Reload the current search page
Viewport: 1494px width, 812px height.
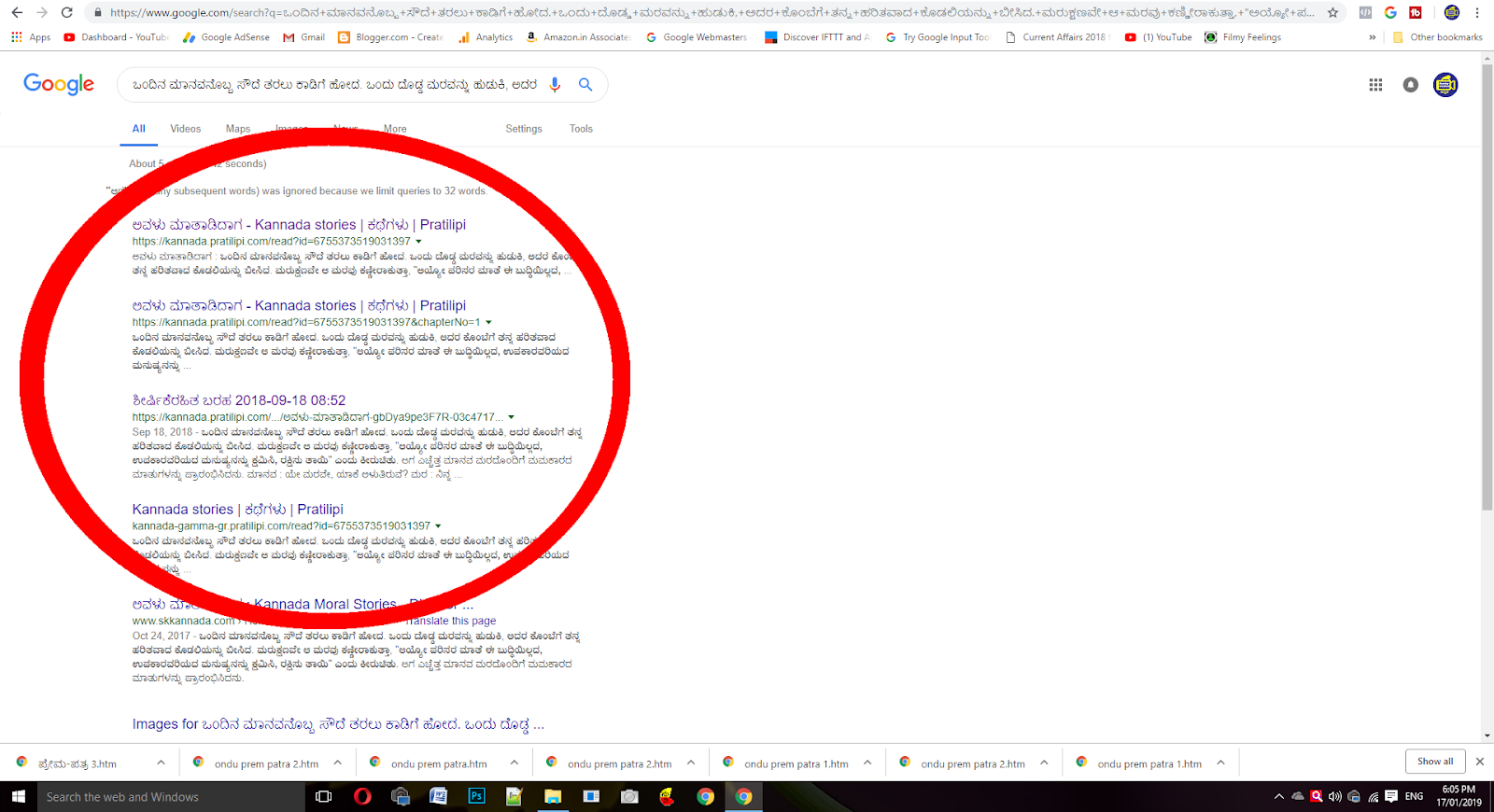coord(66,12)
